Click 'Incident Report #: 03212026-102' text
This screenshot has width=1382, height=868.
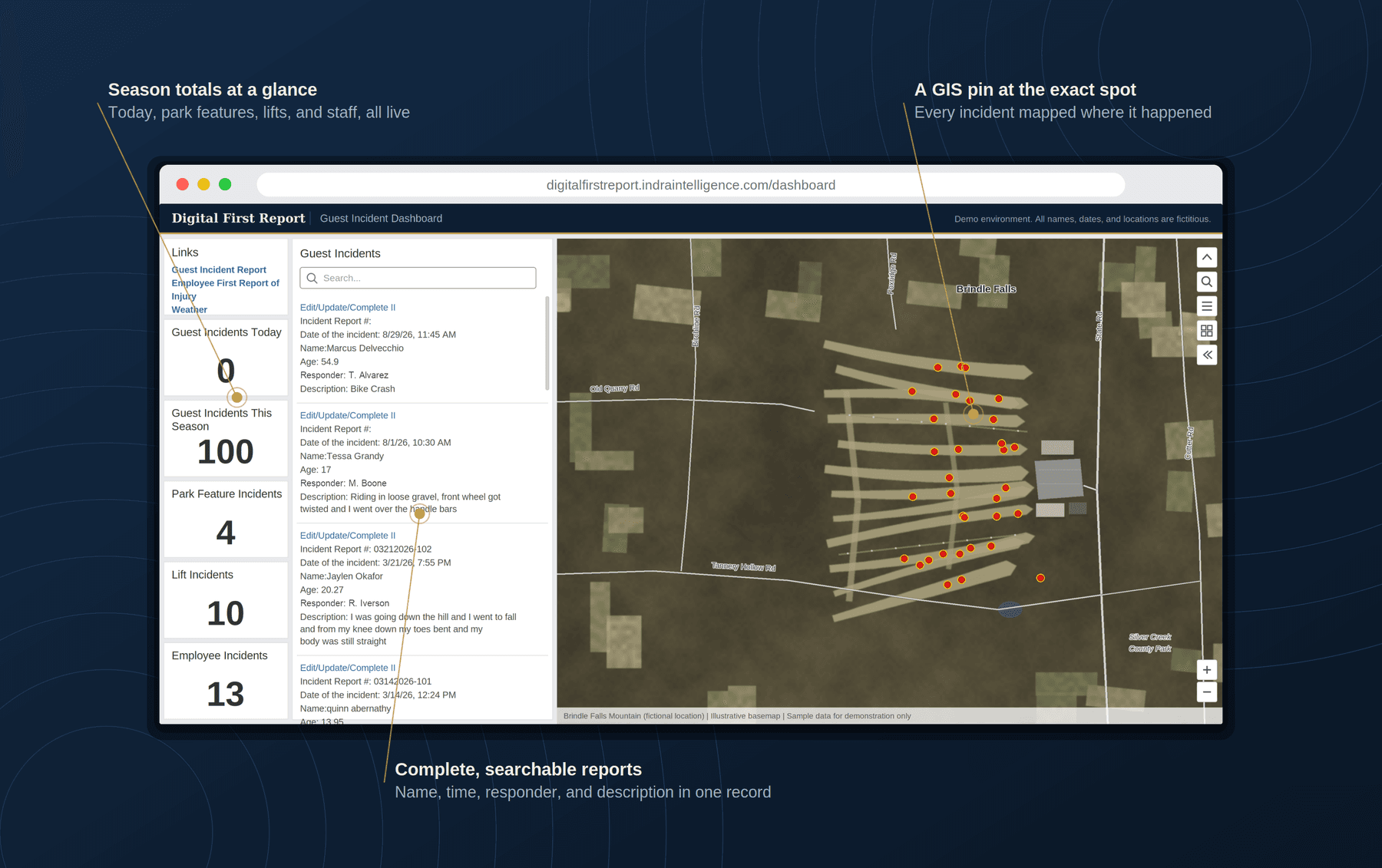pos(365,549)
